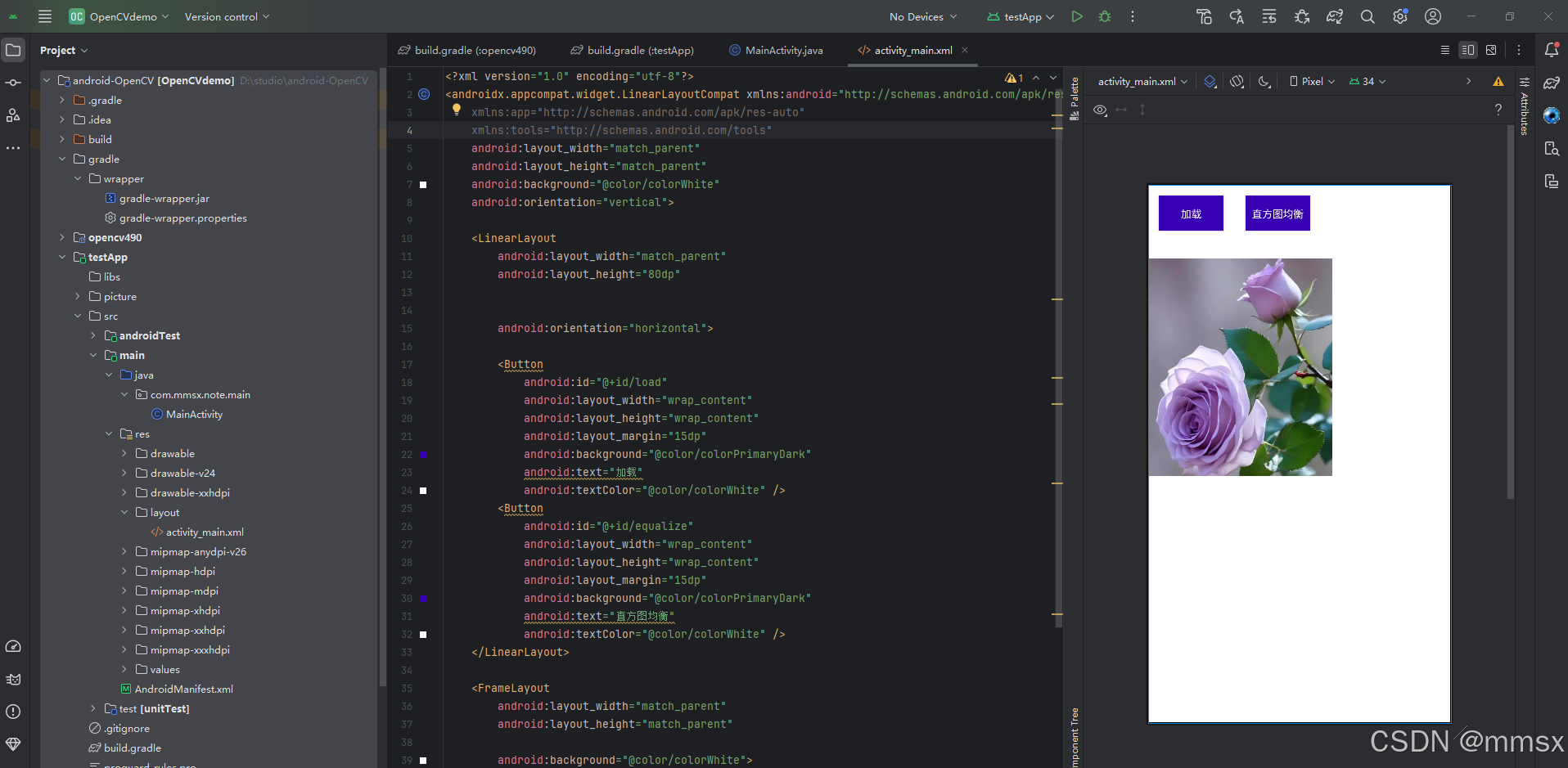Viewport: 1568px width, 768px height.
Task: Open the API level 34 dropdown
Action: pos(1367,81)
